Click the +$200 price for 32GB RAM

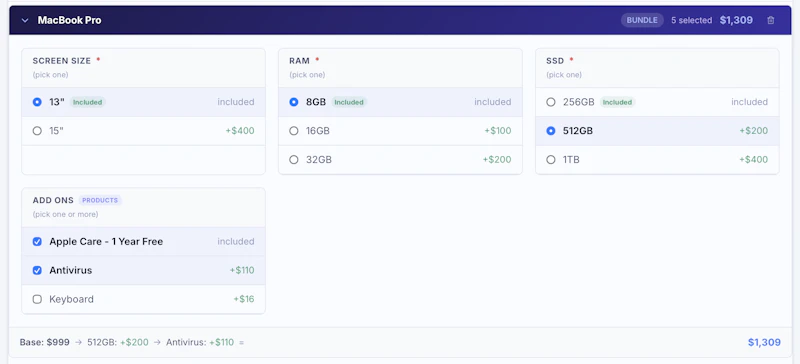point(497,160)
